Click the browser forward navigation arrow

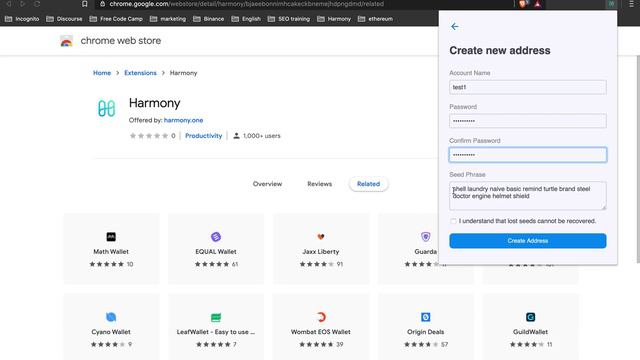pyautogui.click(x=23, y=4)
